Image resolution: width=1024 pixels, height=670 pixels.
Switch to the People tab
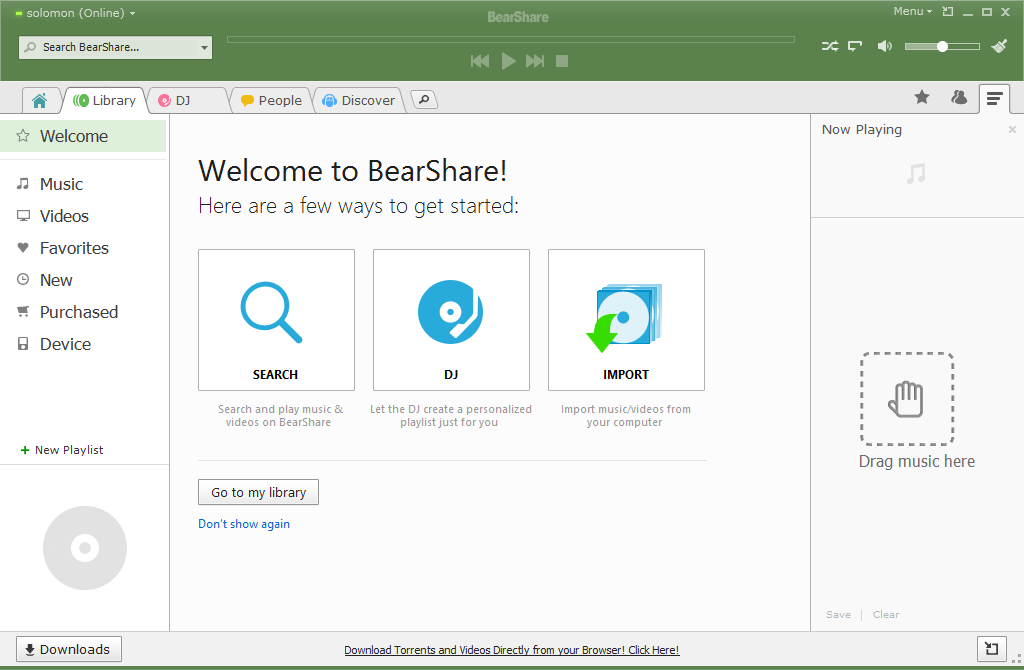(271, 101)
